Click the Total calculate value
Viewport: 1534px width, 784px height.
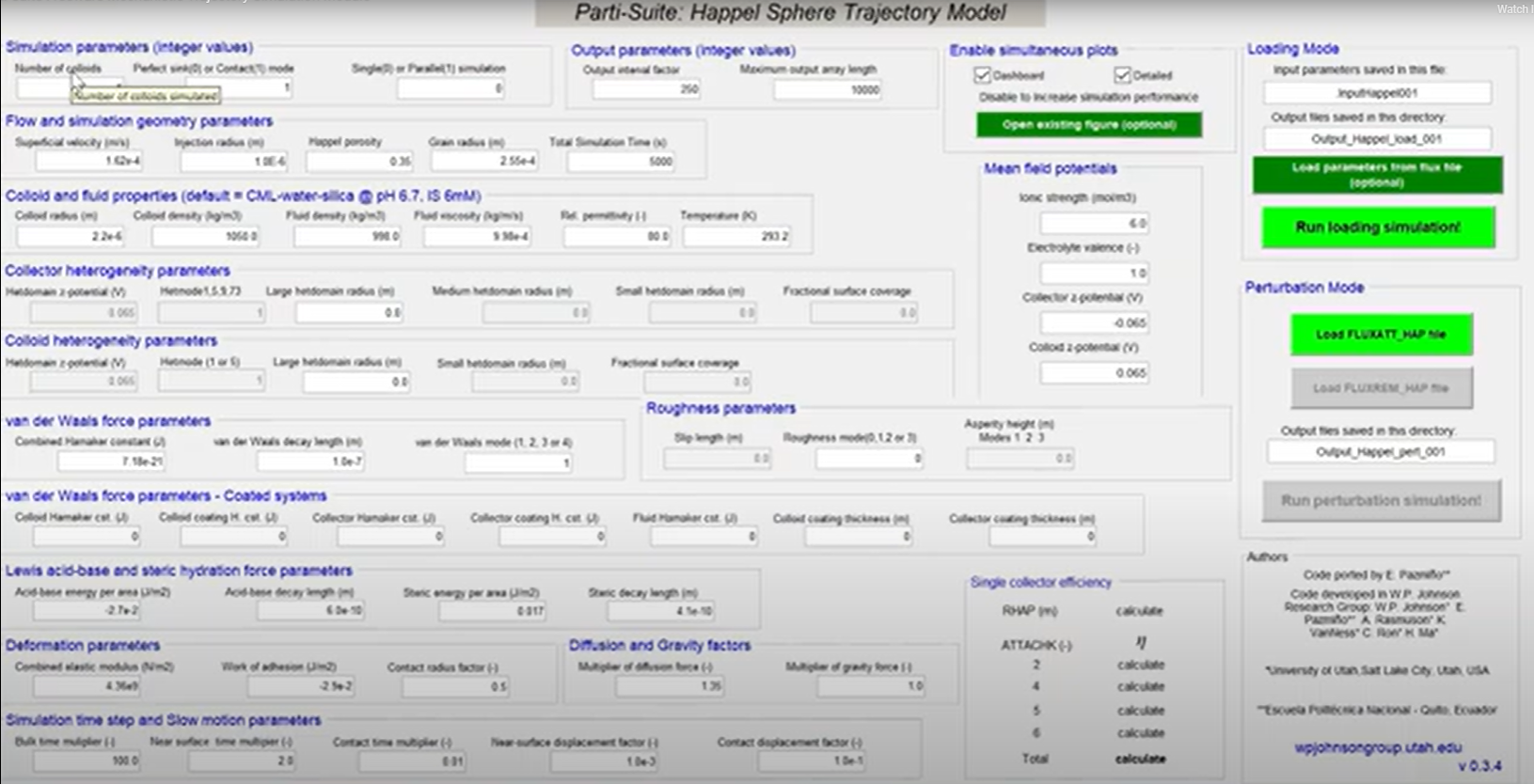1140,759
